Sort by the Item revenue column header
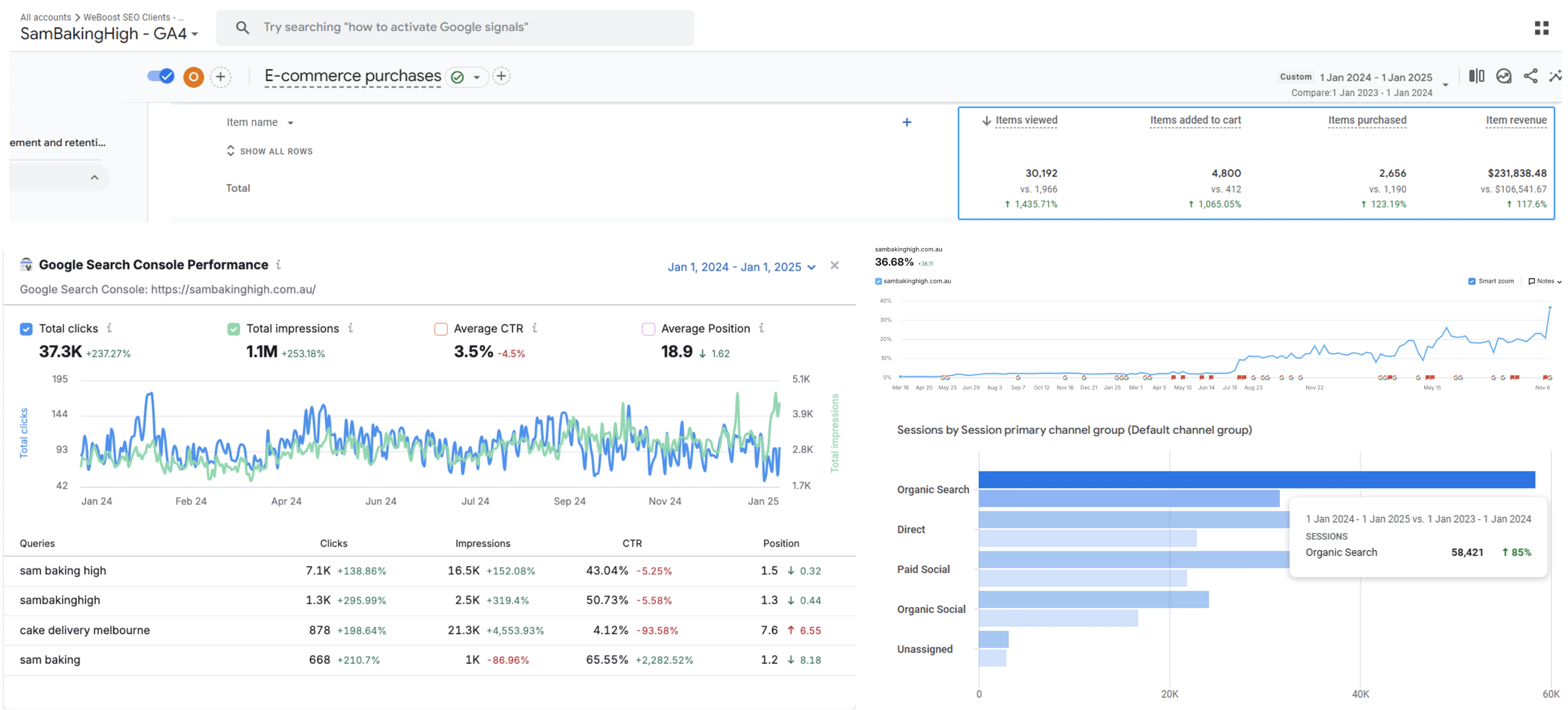This screenshot has width=1568, height=710. point(1516,121)
